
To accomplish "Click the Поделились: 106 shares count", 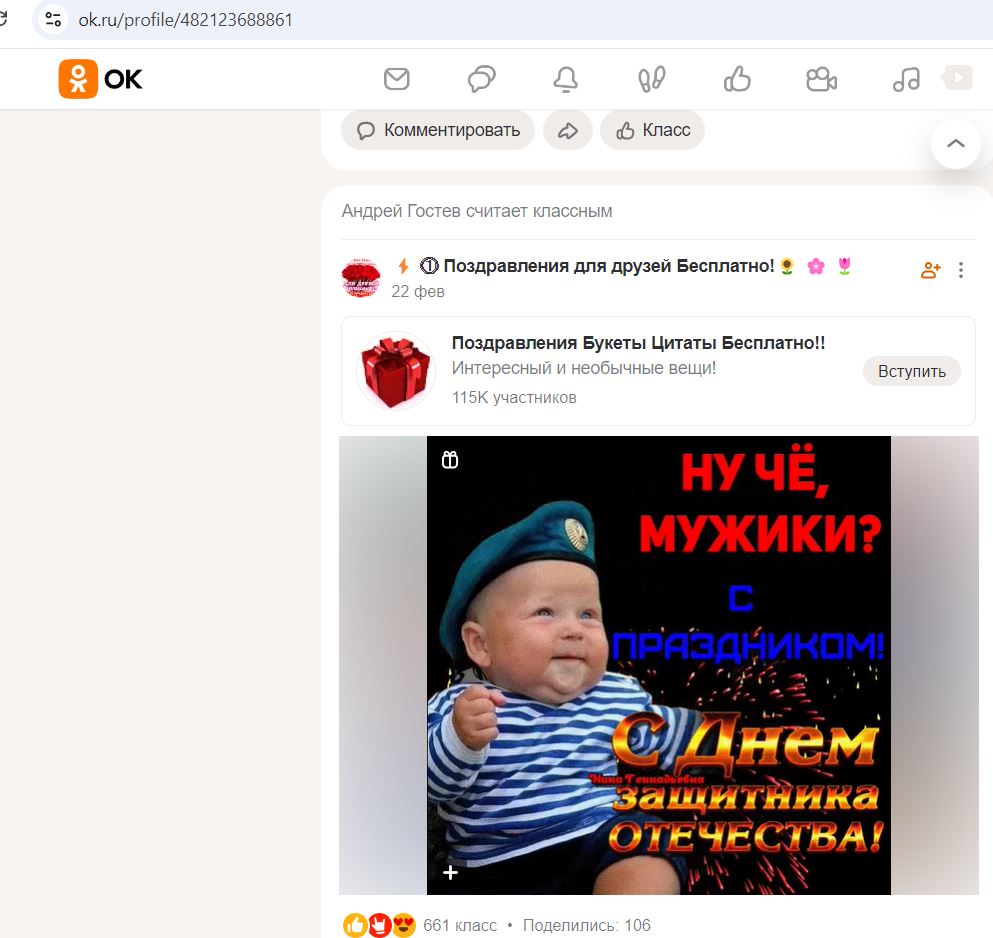I will click(586, 925).
